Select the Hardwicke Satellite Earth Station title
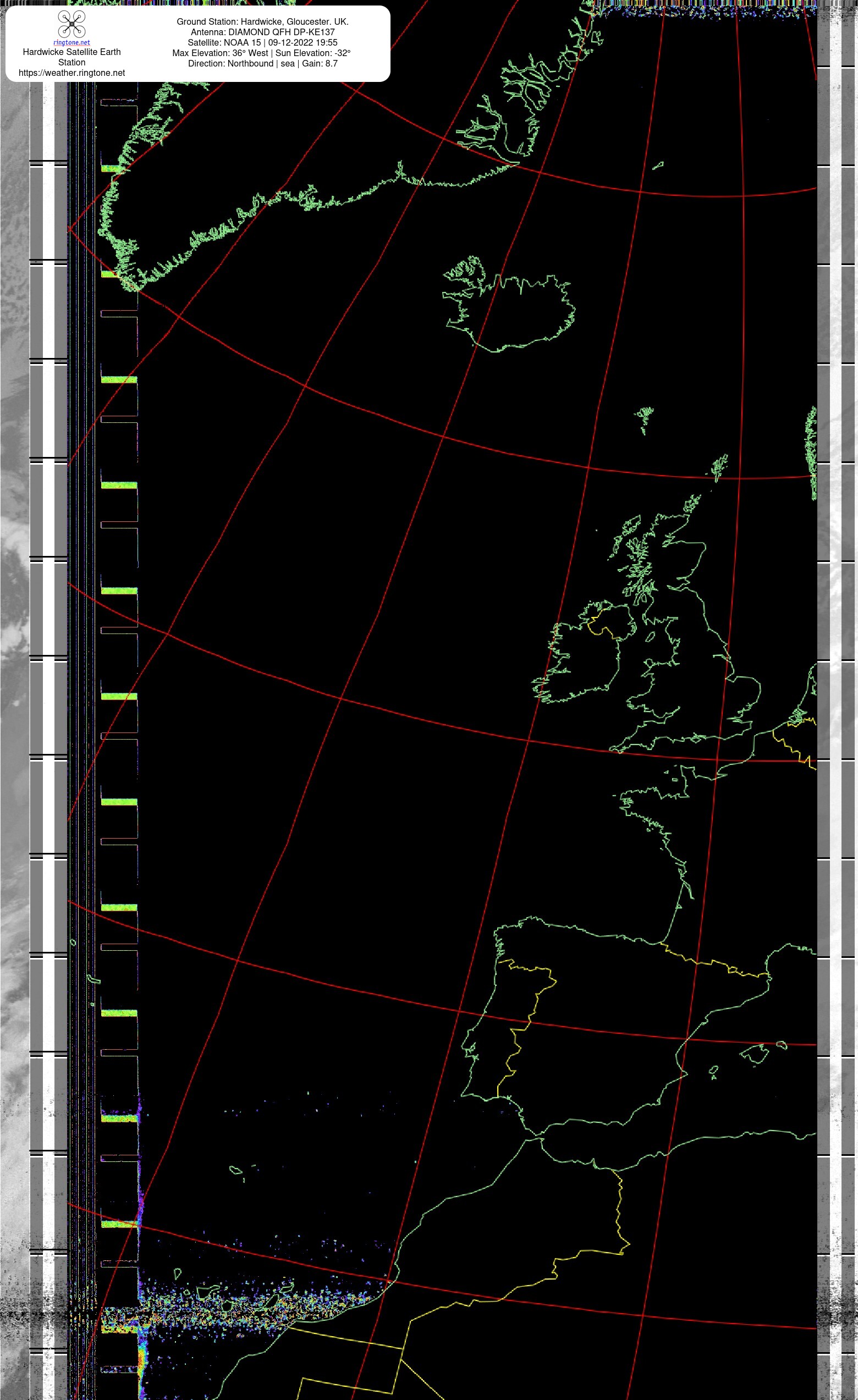Viewport: 858px width, 1400px height. [71, 57]
